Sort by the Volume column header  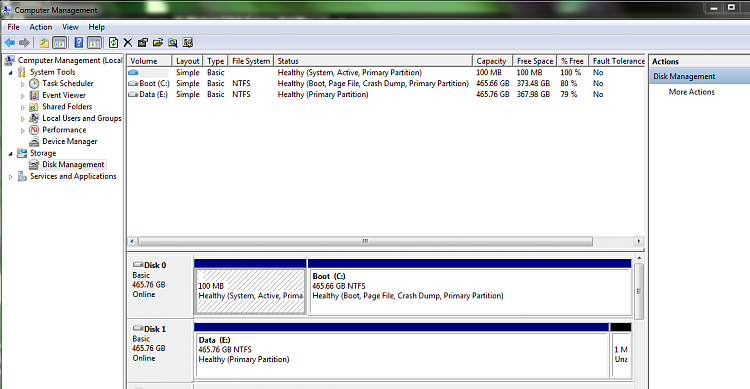(x=149, y=61)
